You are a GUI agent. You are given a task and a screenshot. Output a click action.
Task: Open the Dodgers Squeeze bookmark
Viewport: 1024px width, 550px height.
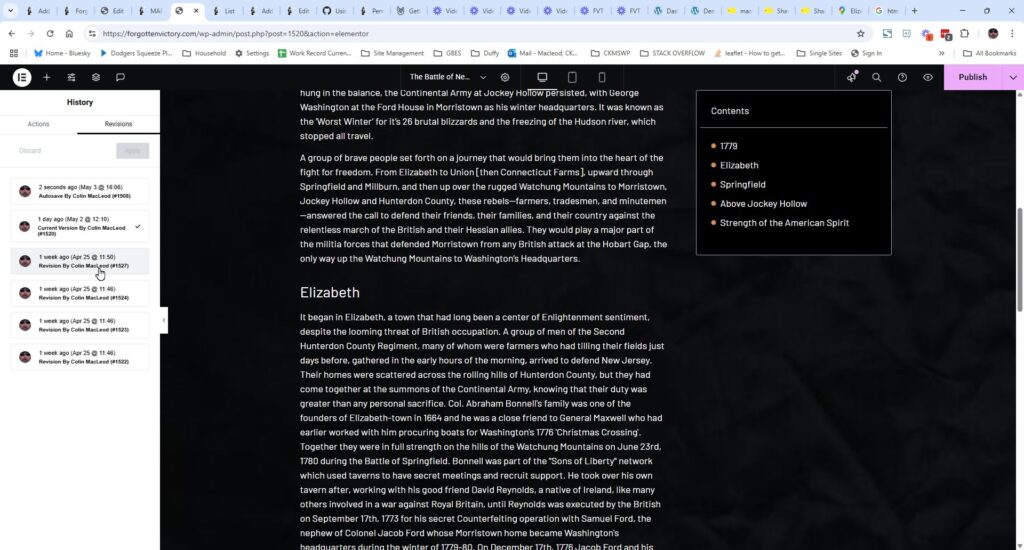pos(136,53)
